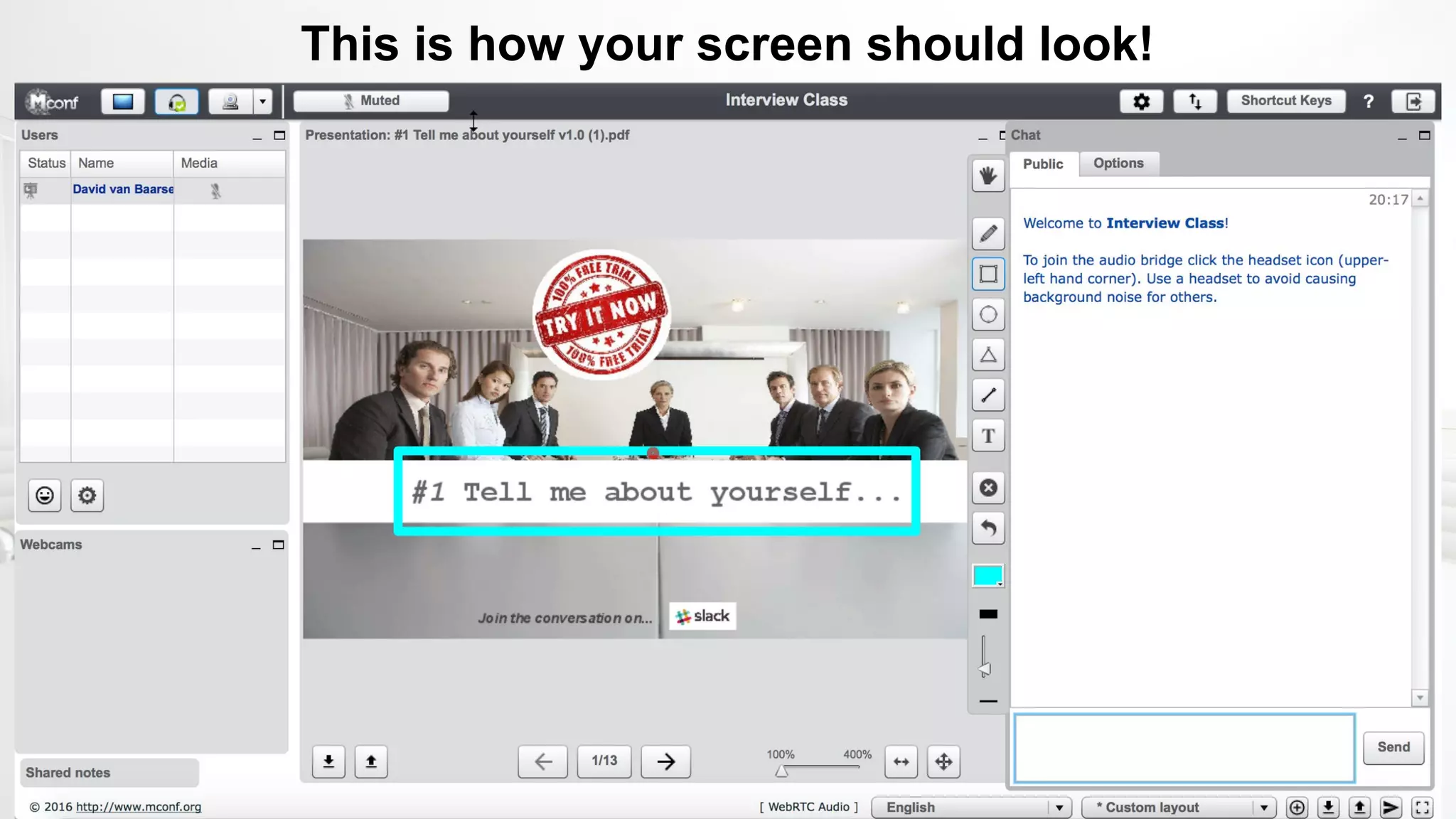The width and height of the screenshot is (1456, 819).
Task: Switch to the chat Options tab
Action: (x=1118, y=164)
